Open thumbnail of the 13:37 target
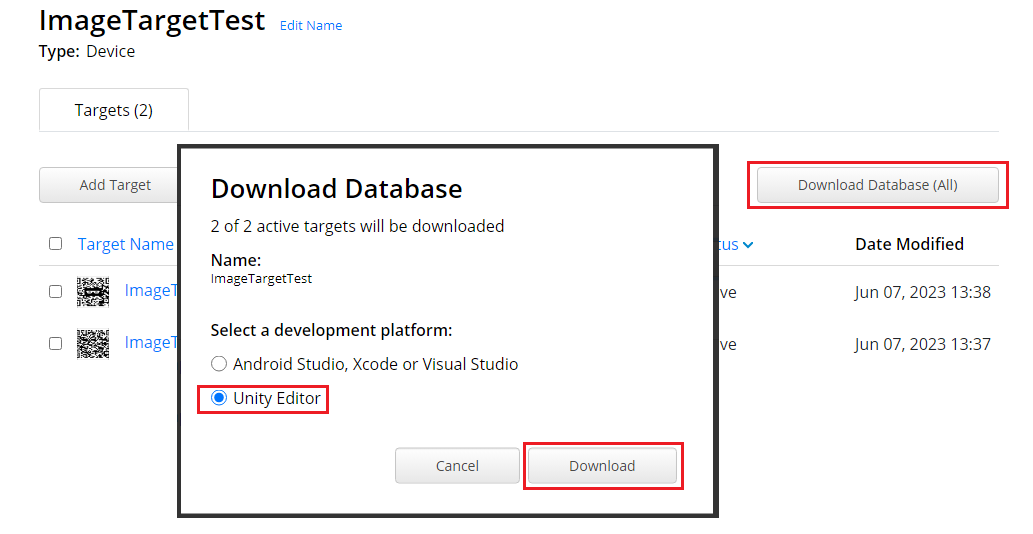 click(93, 344)
